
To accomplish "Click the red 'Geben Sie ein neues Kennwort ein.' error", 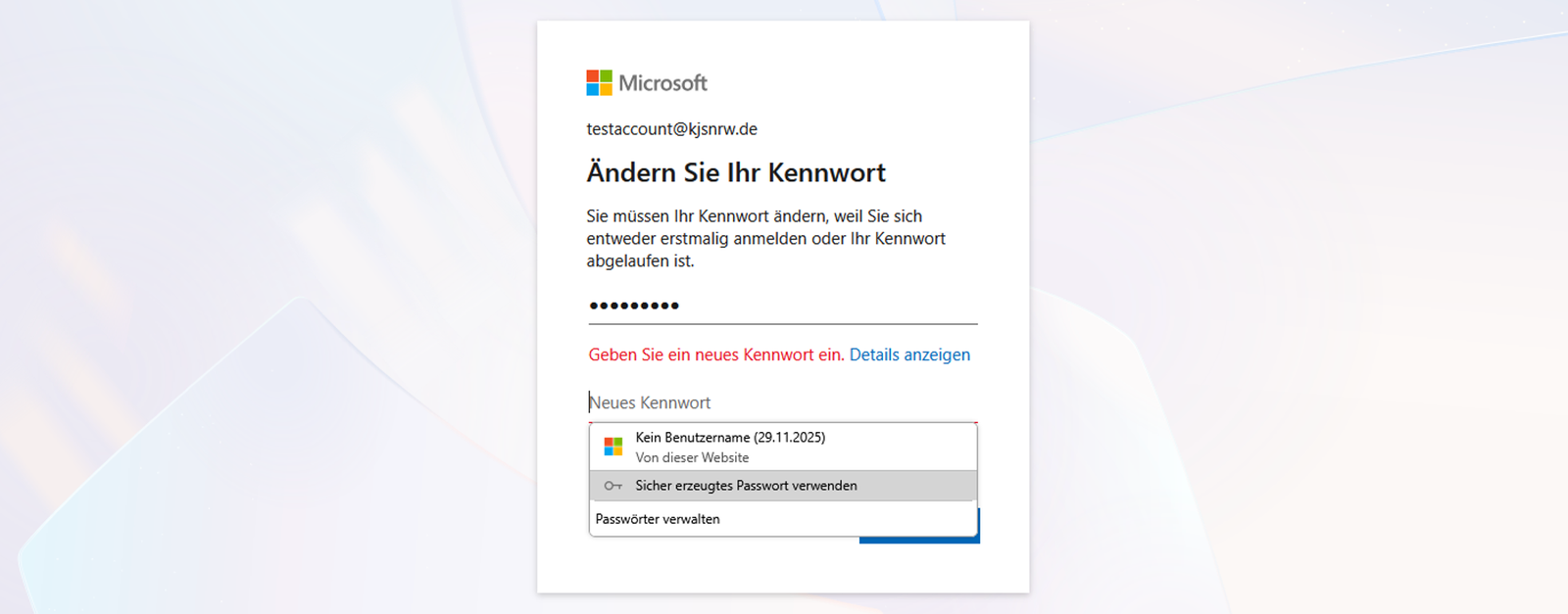I will (x=716, y=354).
